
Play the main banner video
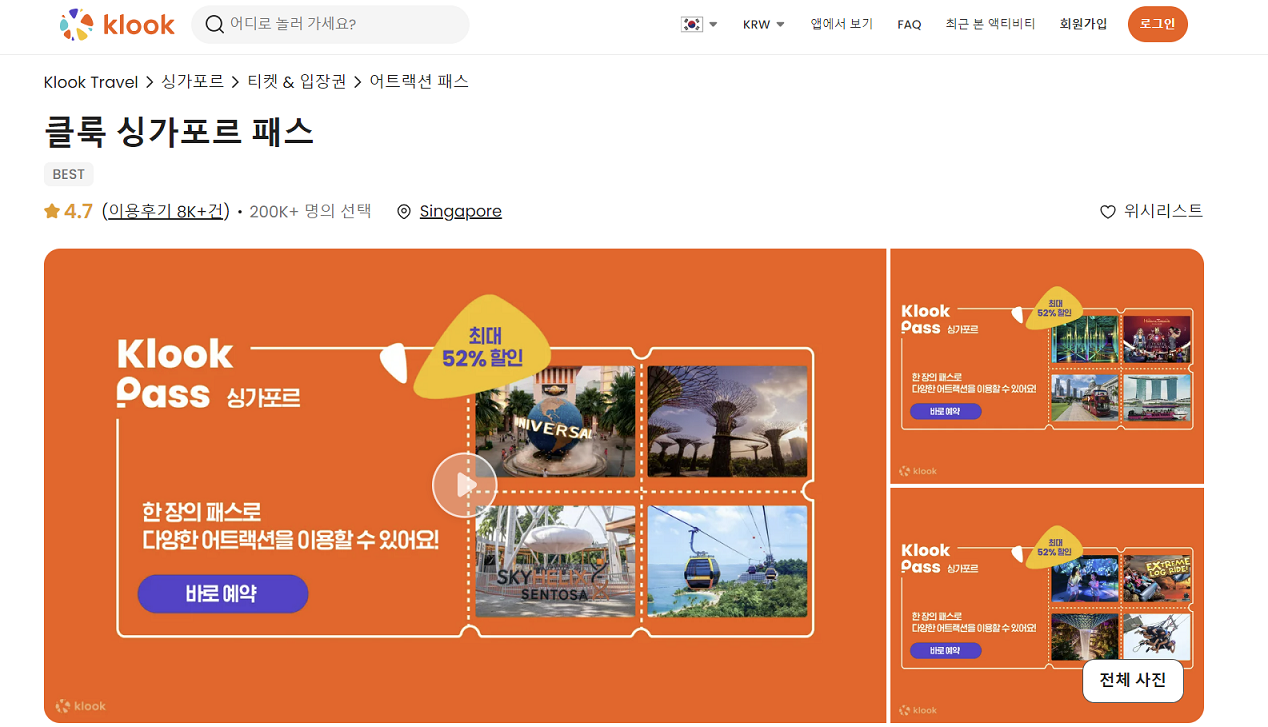click(x=465, y=485)
